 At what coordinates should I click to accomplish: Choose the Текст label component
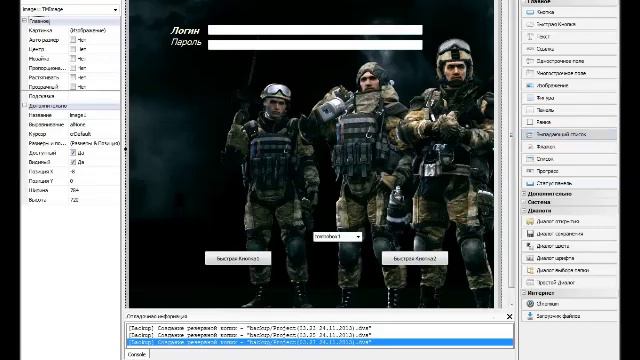[569, 37]
